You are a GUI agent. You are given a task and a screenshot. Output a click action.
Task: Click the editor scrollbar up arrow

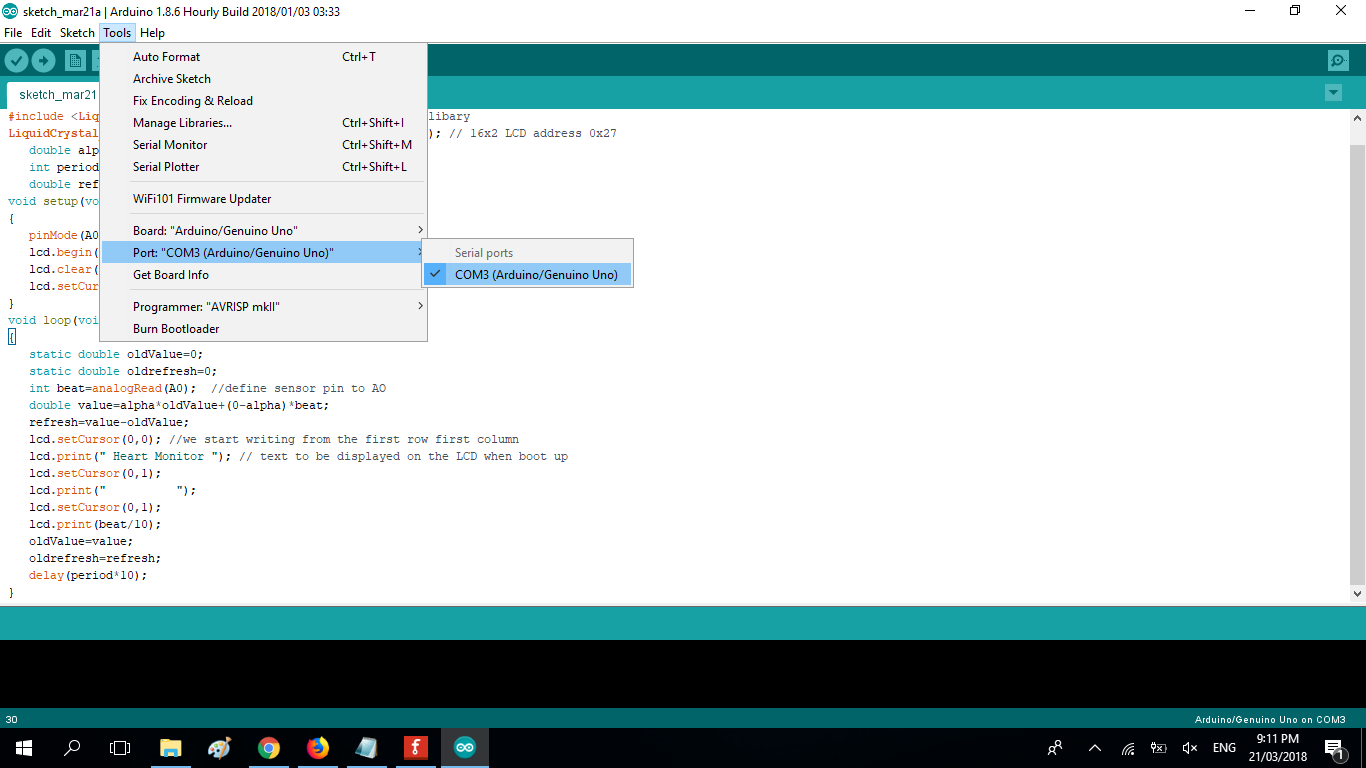click(x=1357, y=118)
